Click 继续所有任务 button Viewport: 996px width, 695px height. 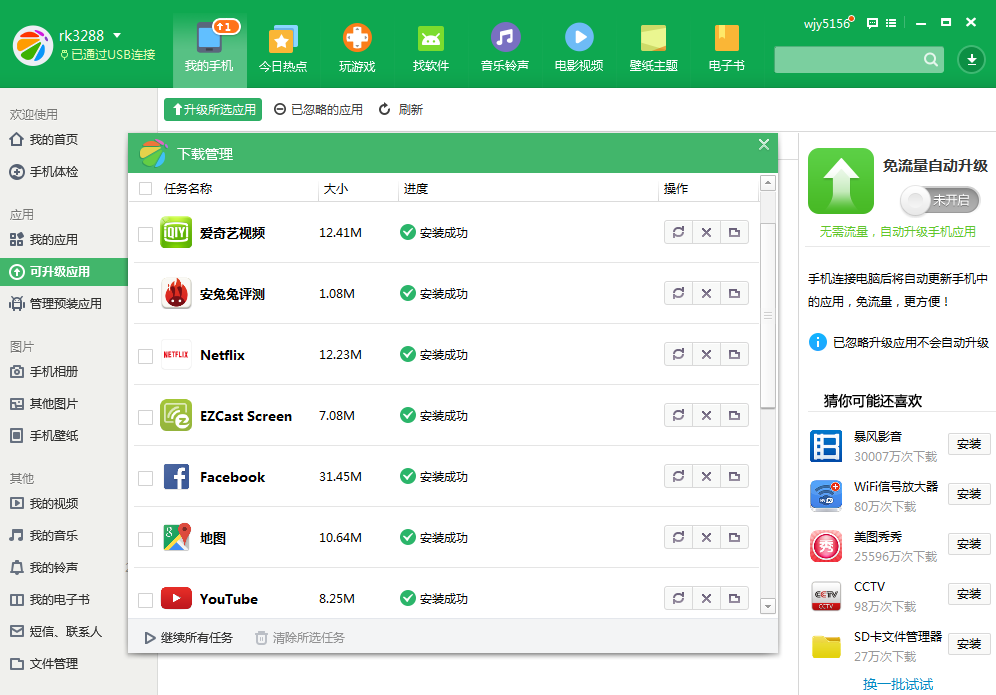pos(189,637)
